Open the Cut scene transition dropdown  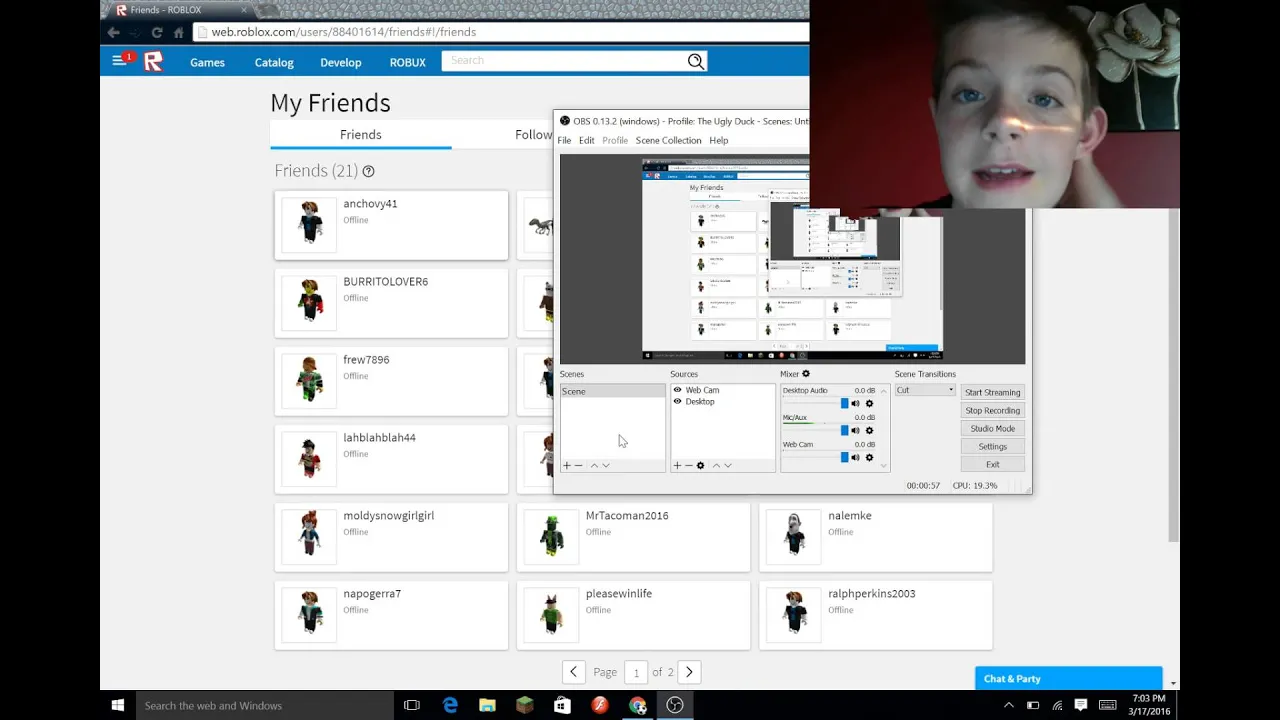pyautogui.click(x=925, y=390)
